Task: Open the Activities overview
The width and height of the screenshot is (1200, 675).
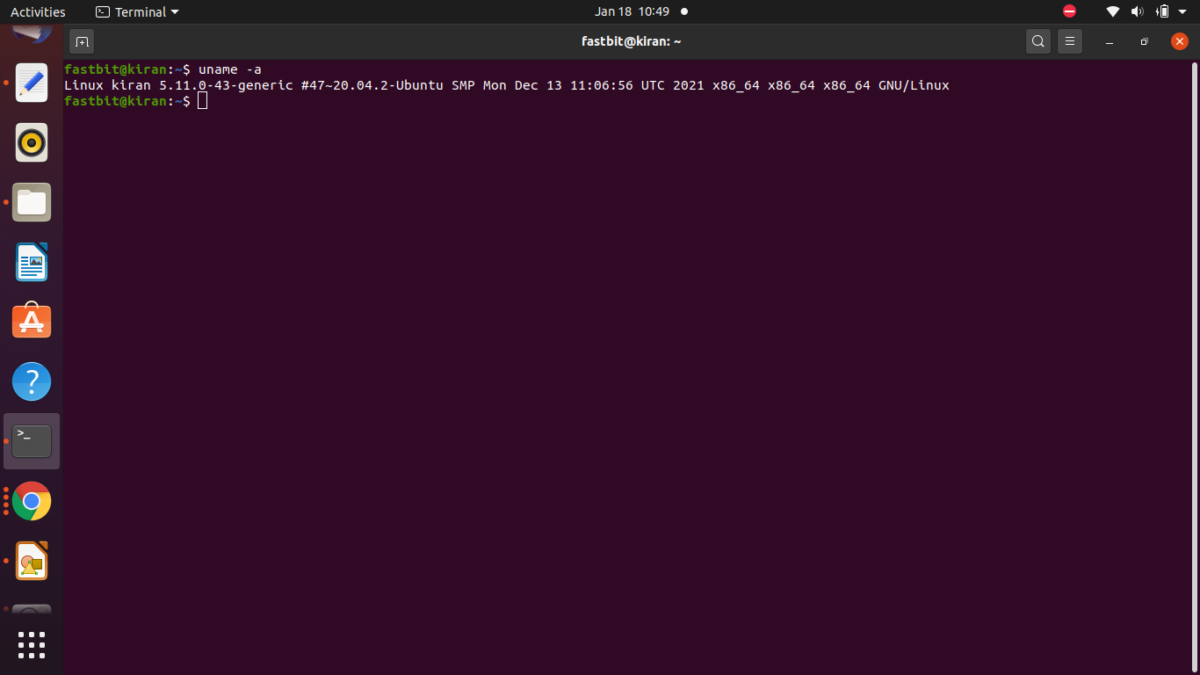Action: click(38, 12)
